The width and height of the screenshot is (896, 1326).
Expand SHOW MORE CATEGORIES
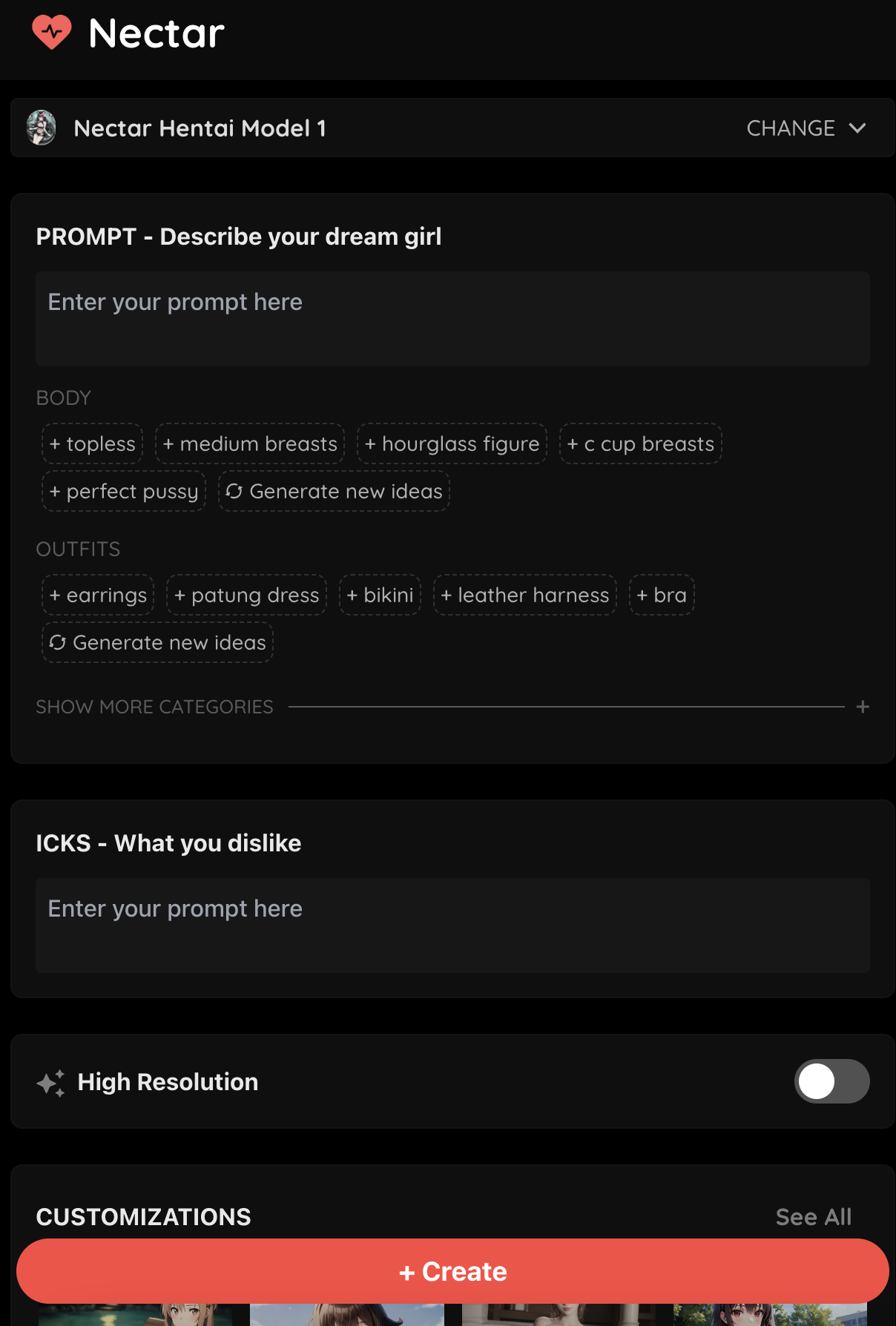click(154, 707)
